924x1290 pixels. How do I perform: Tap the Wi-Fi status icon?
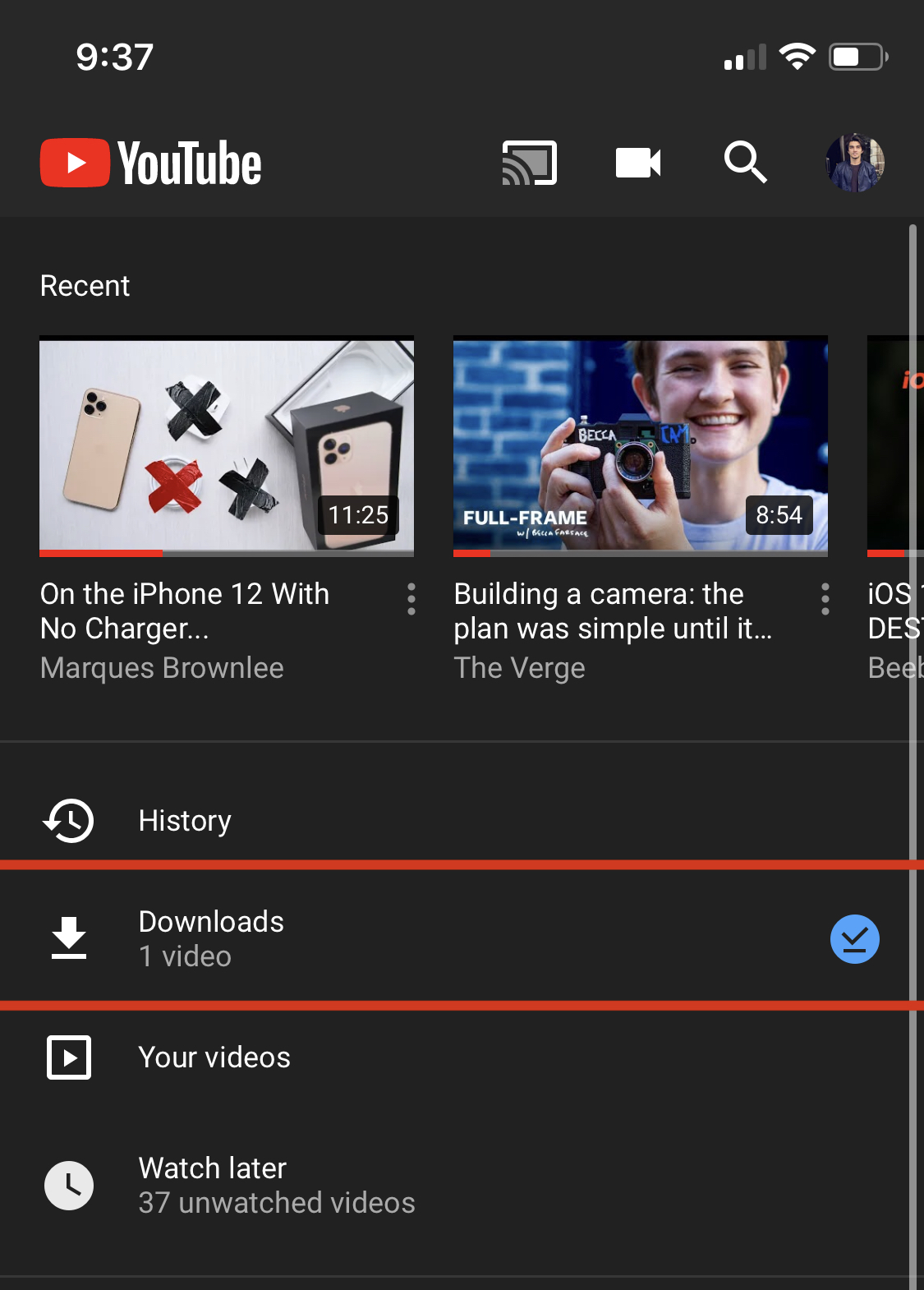[797, 57]
